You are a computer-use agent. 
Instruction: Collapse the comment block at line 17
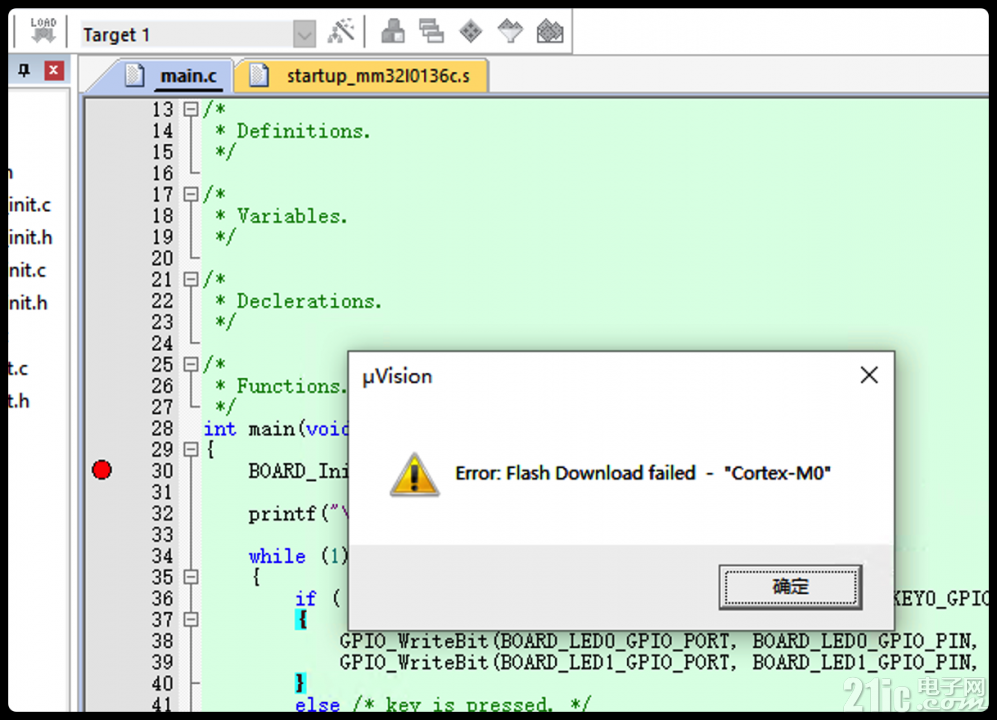pos(191,194)
